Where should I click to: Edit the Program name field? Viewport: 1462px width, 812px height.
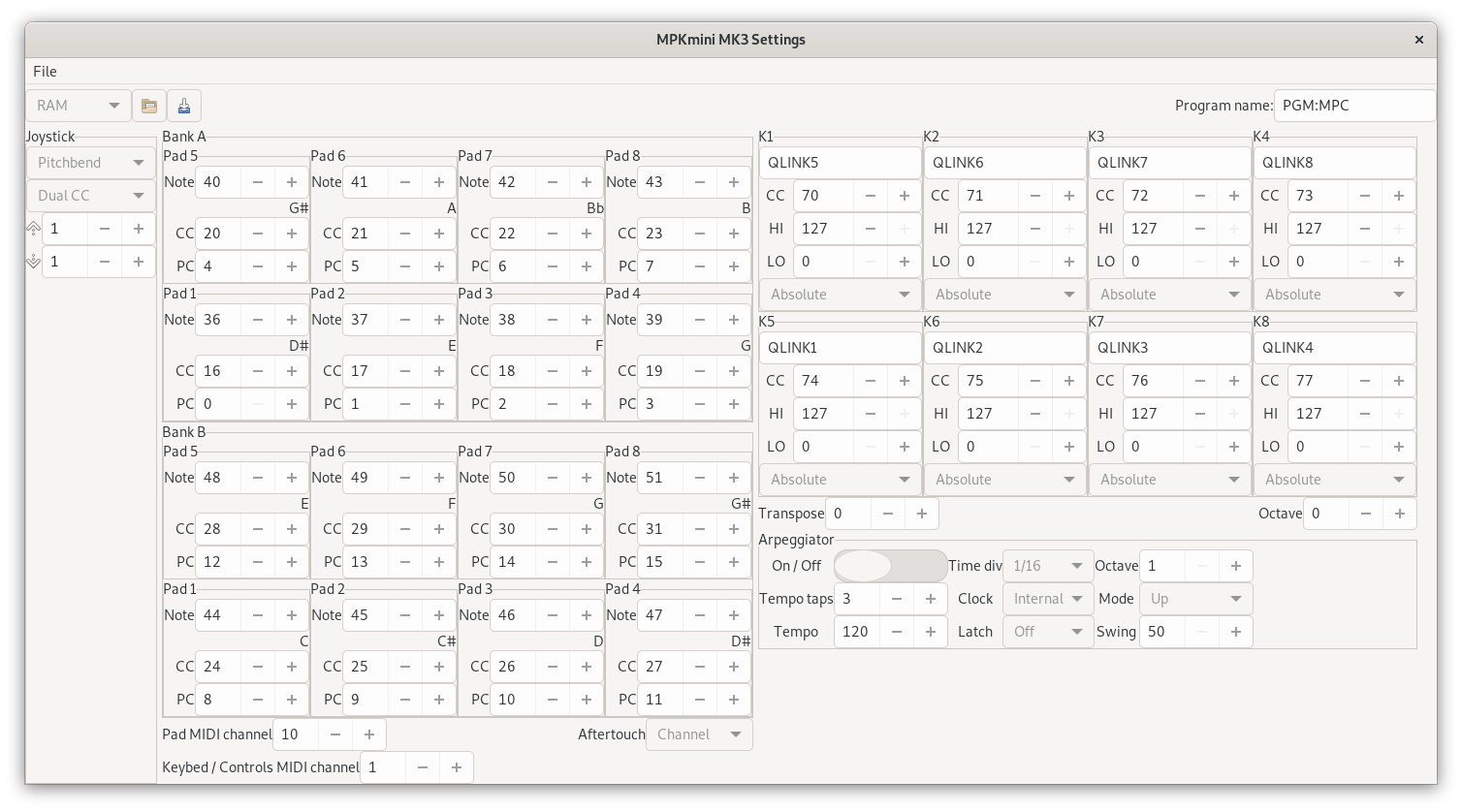tap(1354, 106)
